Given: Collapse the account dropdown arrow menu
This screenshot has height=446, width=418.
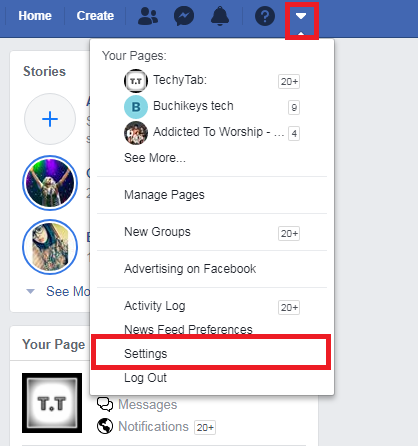Looking at the screenshot, I should point(301,16).
